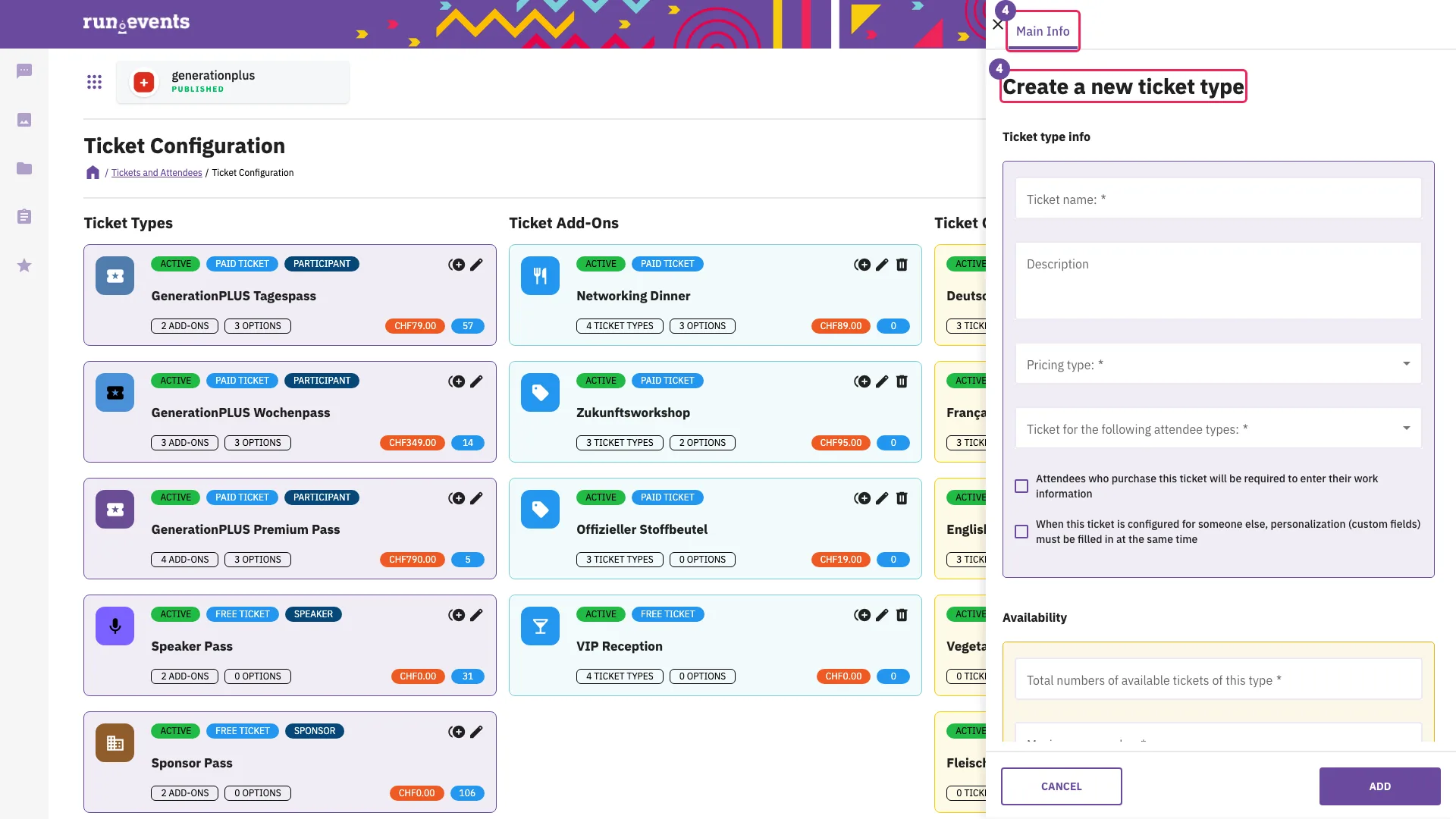The image size is (1456, 819).
Task: Edit the GenerationPLUS Tagespass ticket
Action: pos(476,265)
